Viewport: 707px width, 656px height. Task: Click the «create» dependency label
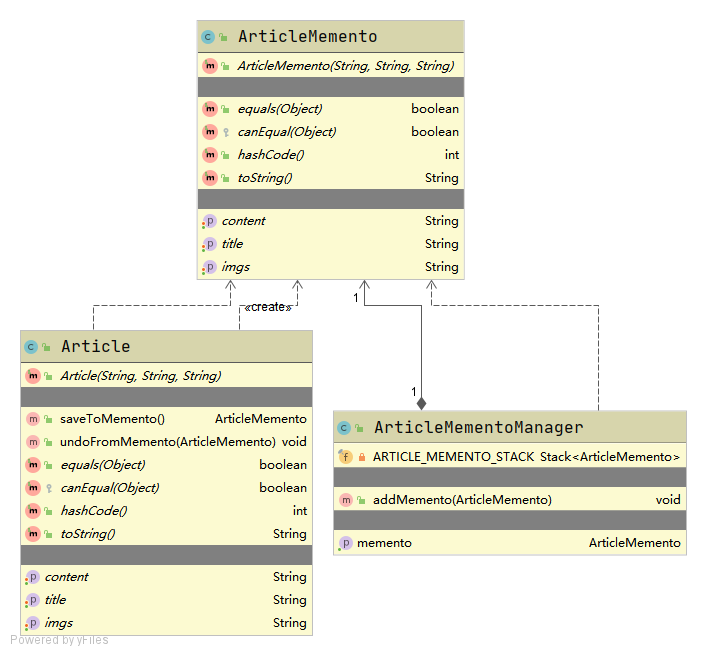tap(267, 307)
